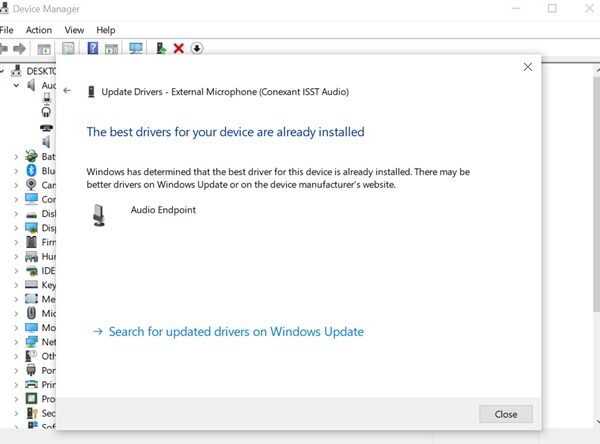Select the Memory technology devices icon
This screenshot has height=444, width=600.
click(31, 299)
